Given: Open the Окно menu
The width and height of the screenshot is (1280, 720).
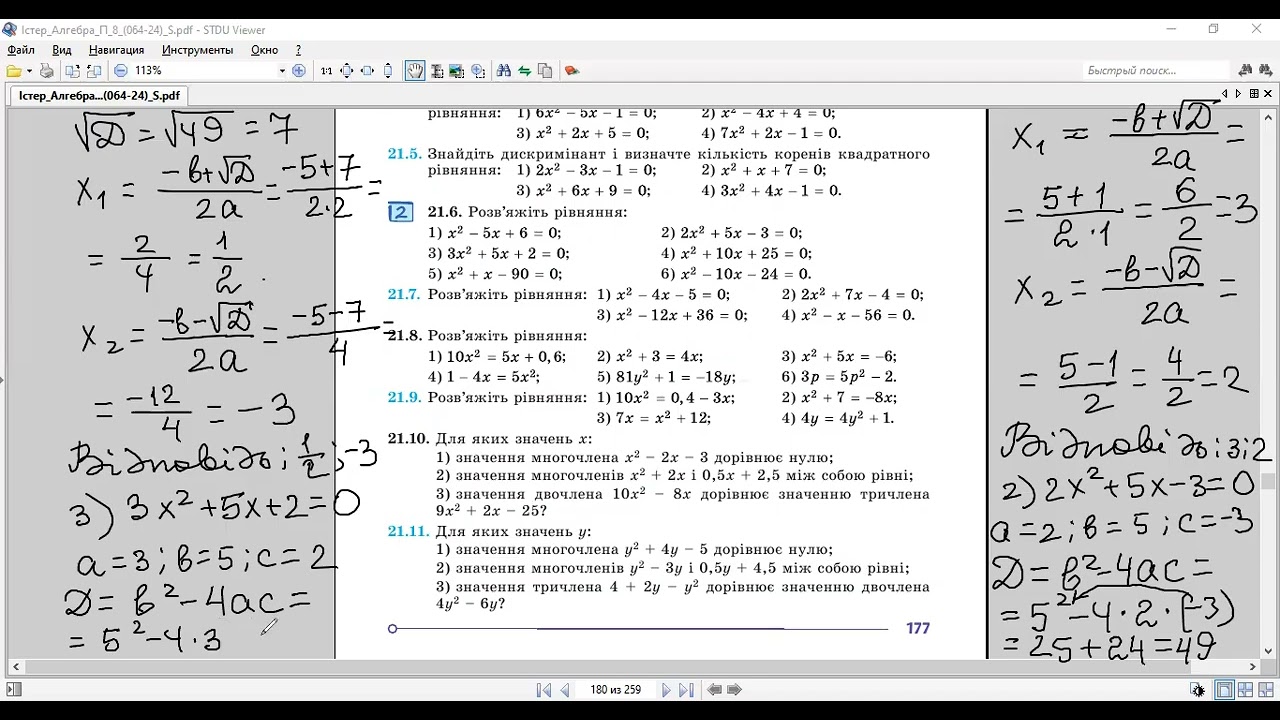Looking at the screenshot, I should 264,50.
